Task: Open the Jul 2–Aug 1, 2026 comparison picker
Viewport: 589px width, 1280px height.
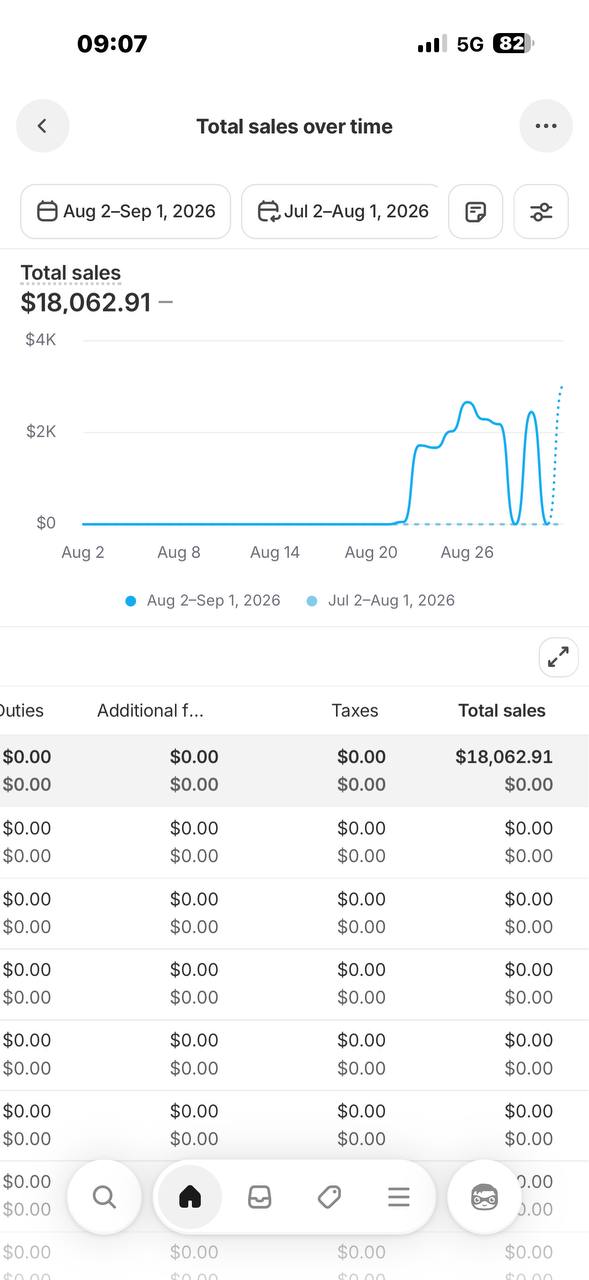Action: click(340, 211)
